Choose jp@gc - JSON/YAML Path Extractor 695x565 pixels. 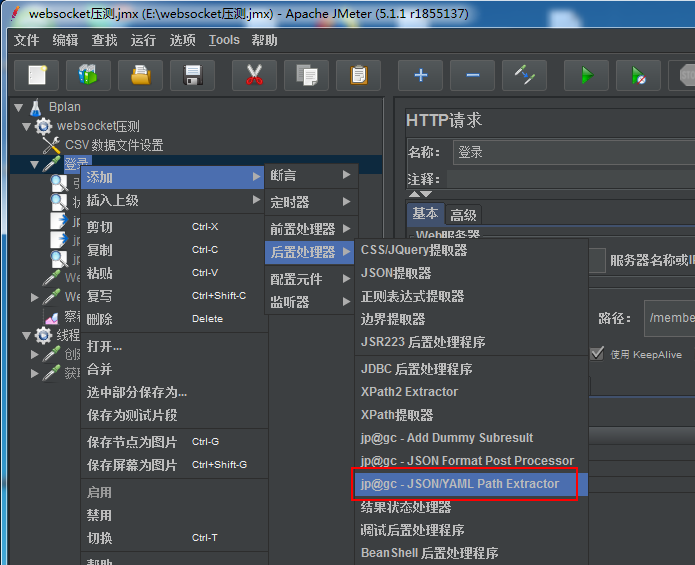[x=472, y=484]
